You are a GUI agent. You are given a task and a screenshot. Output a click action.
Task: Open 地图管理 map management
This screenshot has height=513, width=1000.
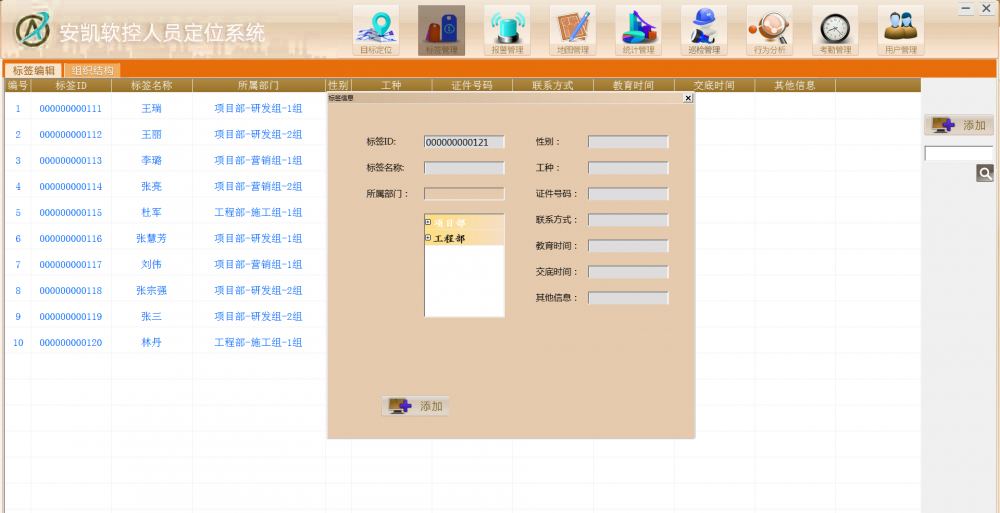[x=573, y=30]
